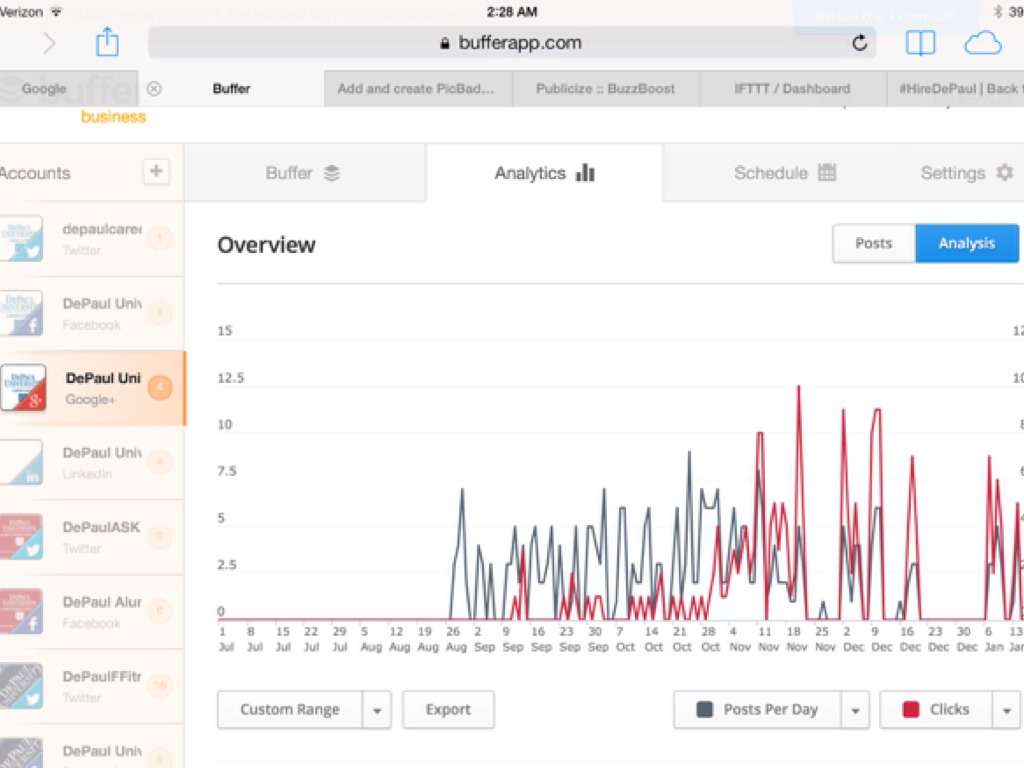The image size is (1024, 768).
Task: Open the DePaulASK Twitter account
Action: pyautogui.click(x=90, y=536)
